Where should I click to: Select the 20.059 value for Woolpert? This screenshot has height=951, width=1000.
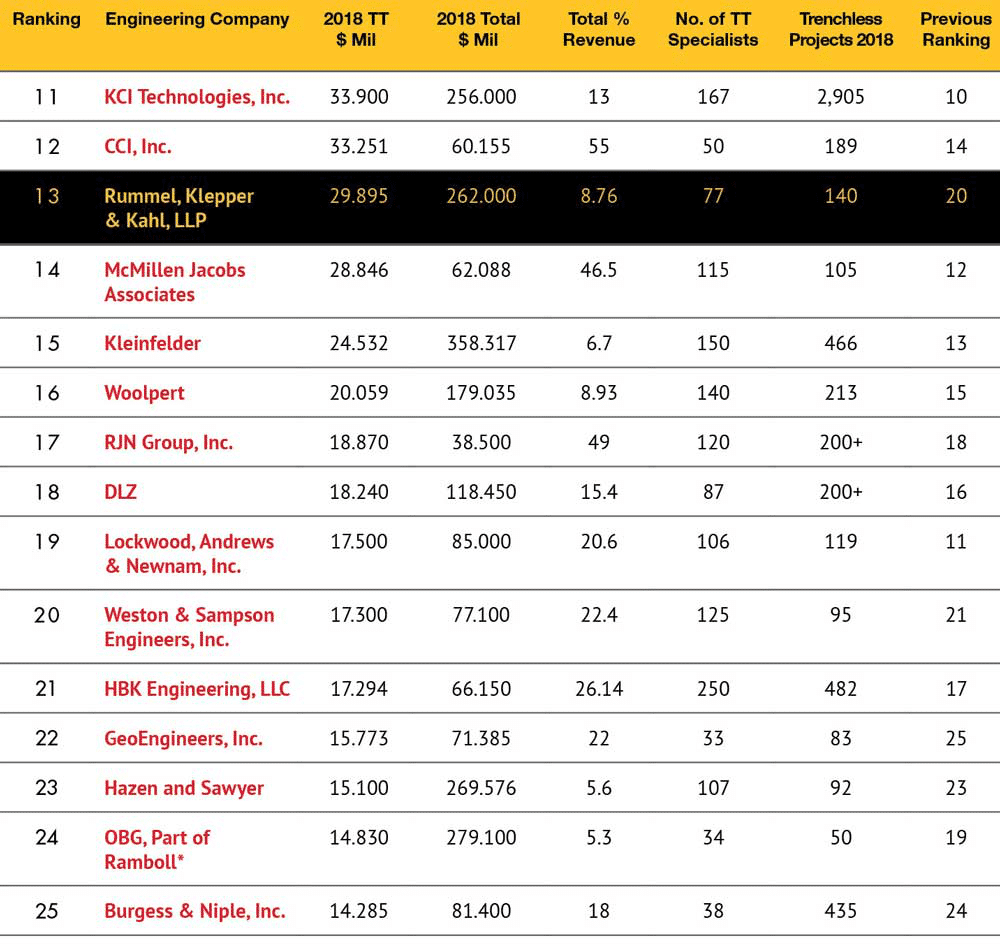(359, 393)
